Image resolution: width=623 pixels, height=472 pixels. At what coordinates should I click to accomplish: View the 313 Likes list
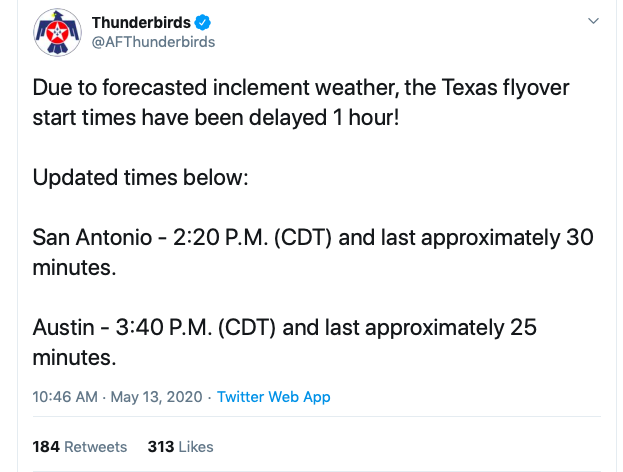pos(180,447)
